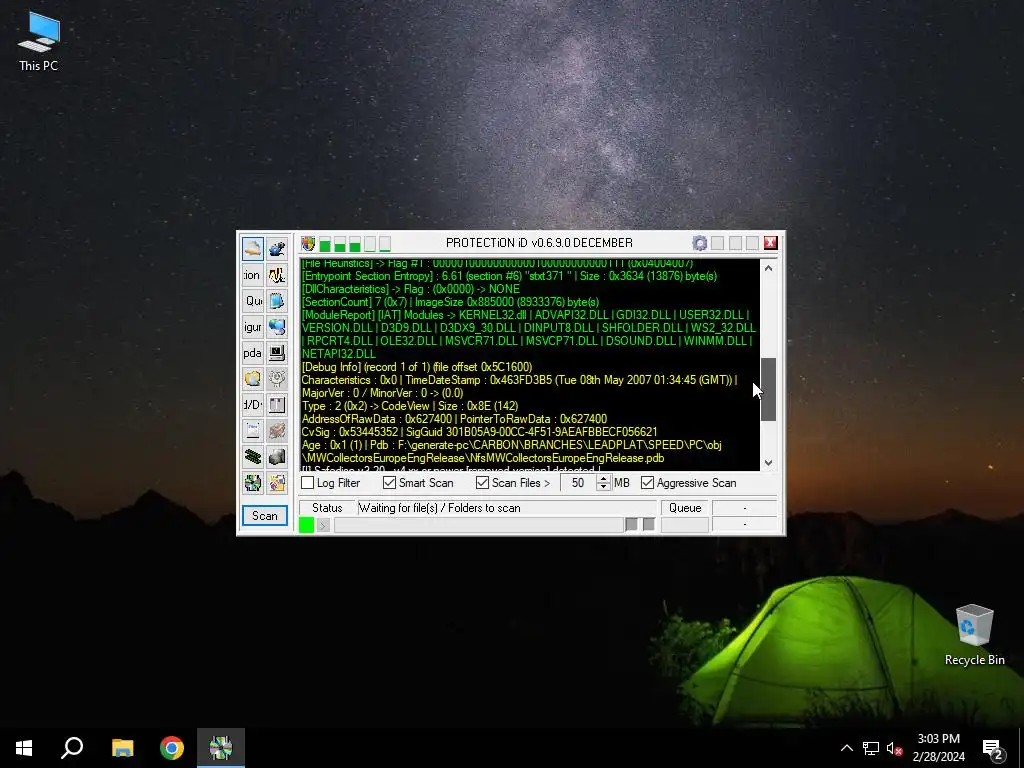Click the '[SectionCount] 7 (0x7)' log line
Viewport: 1024px width, 768px height.
point(450,302)
